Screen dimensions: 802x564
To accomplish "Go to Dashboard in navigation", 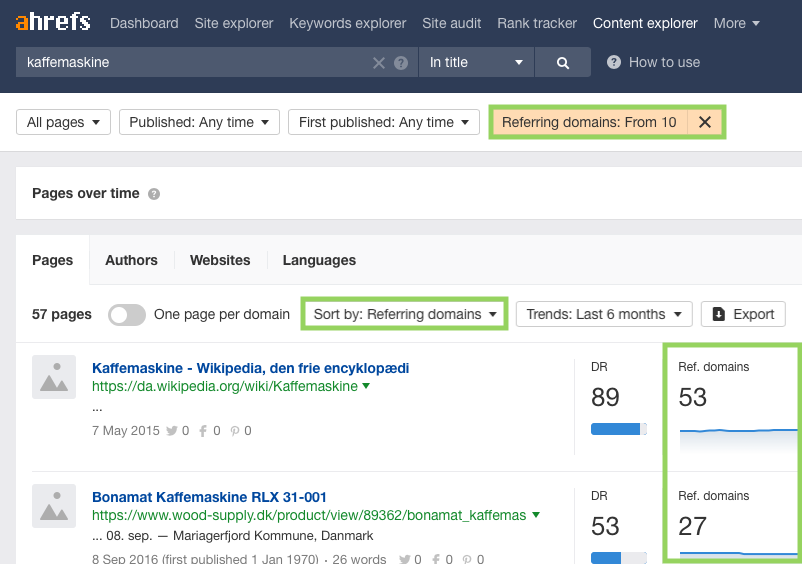I will 144,23.
